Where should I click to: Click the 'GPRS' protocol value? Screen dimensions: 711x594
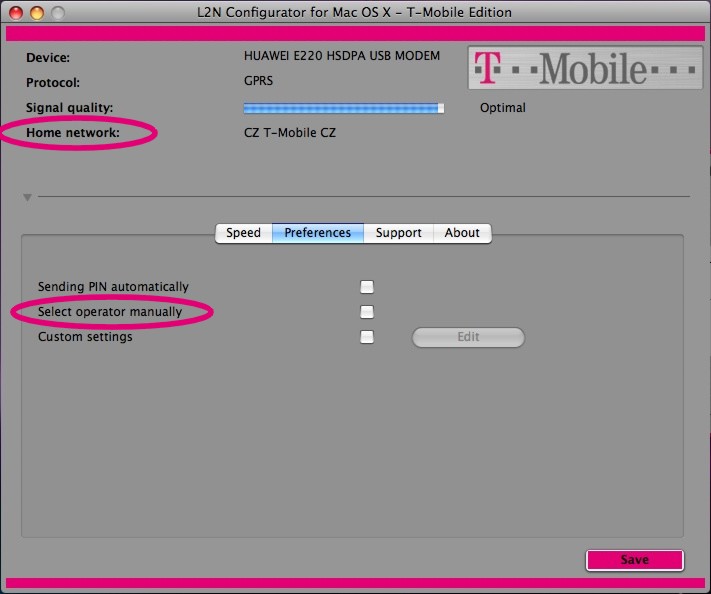click(258, 81)
